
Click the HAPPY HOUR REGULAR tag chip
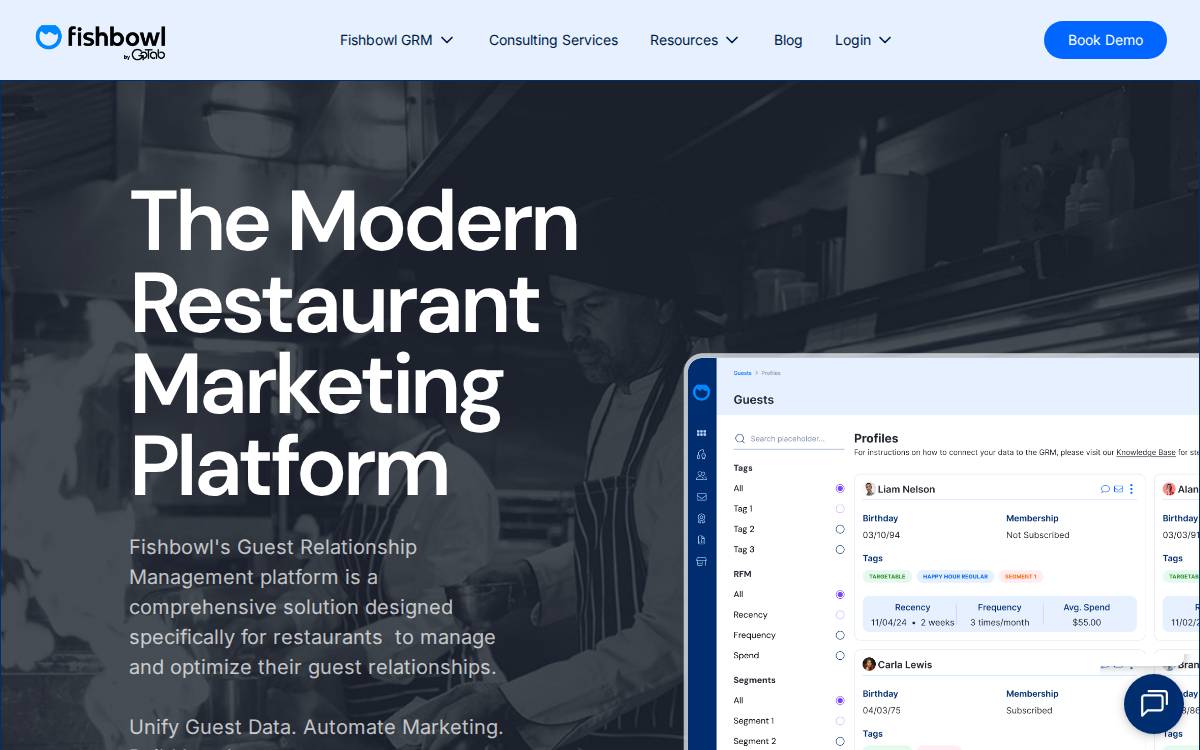click(x=955, y=576)
